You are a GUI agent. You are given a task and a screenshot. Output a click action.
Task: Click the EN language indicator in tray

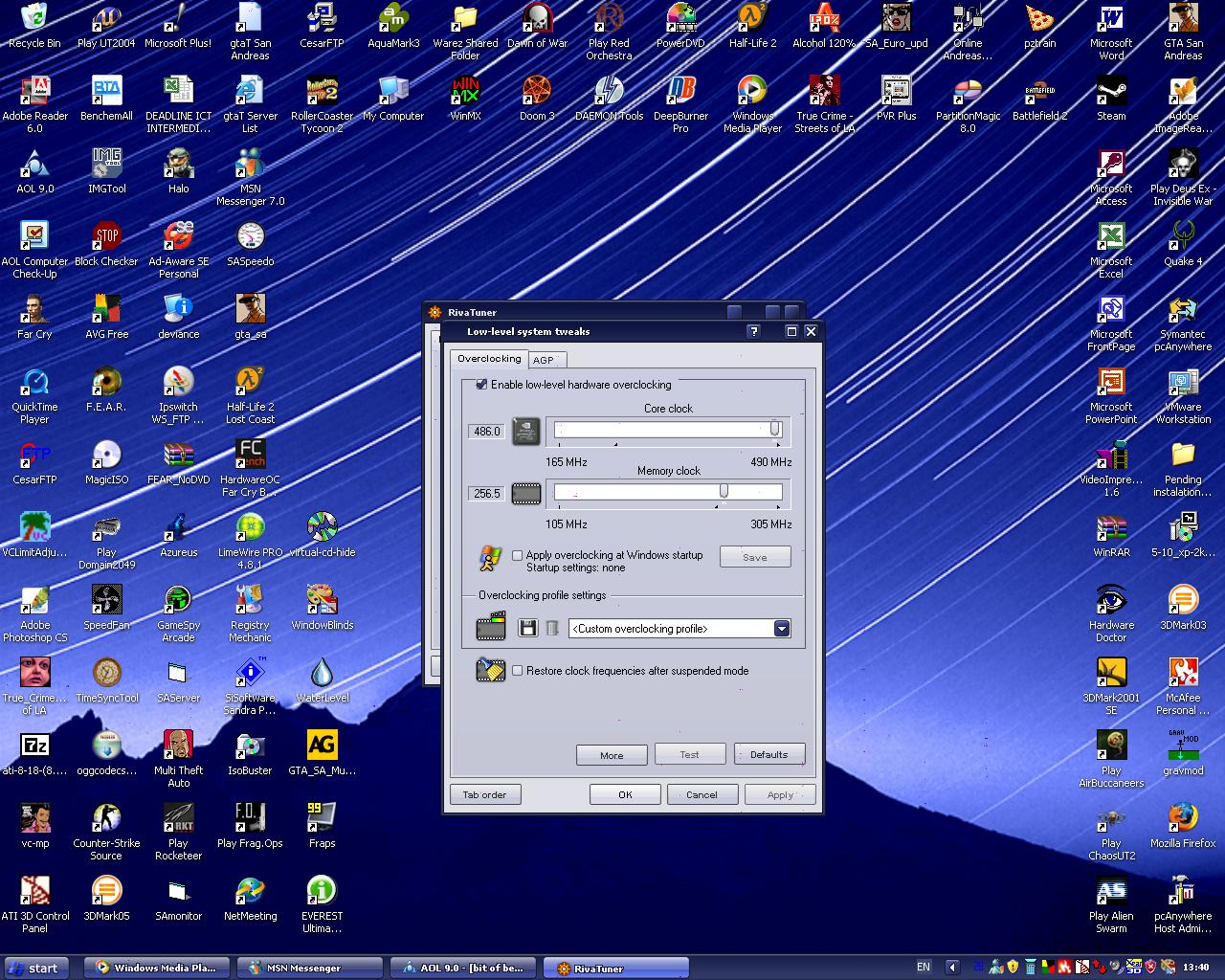tap(924, 967)
